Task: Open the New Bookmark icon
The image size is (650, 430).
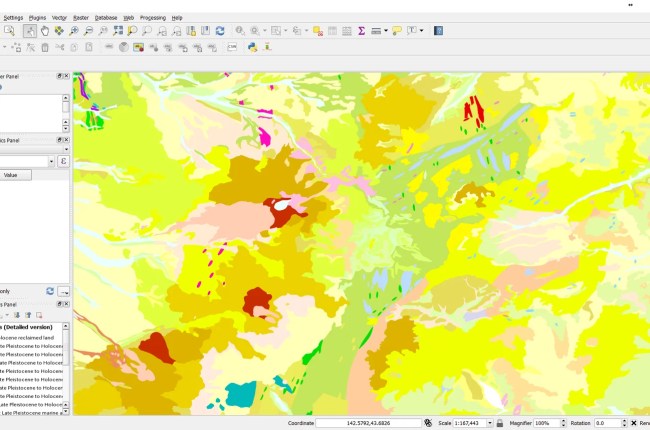Action: pos(191,31)
